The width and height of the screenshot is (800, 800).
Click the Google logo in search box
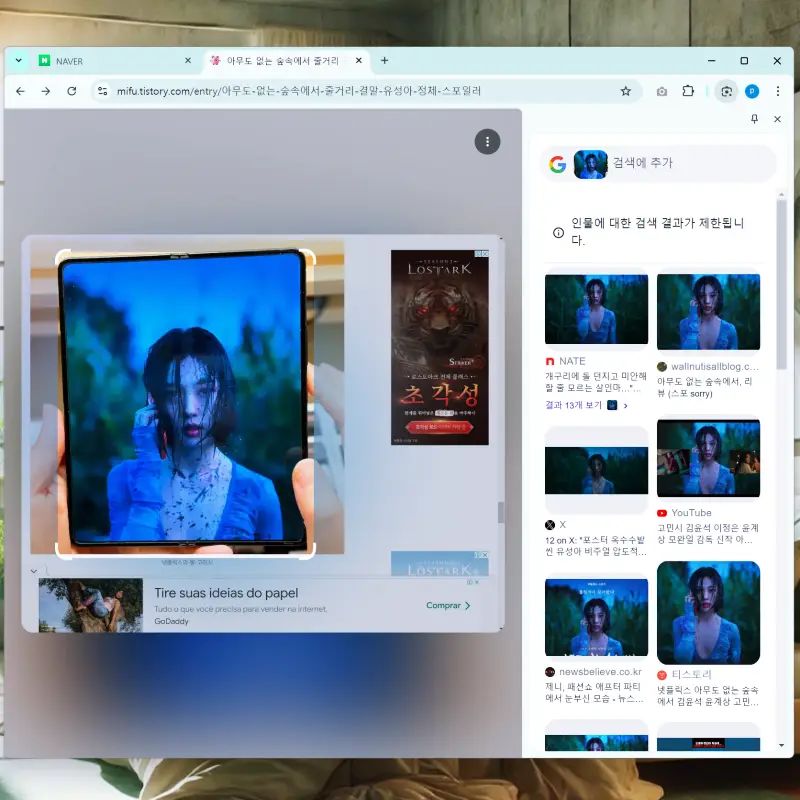[x=557, y=164]
